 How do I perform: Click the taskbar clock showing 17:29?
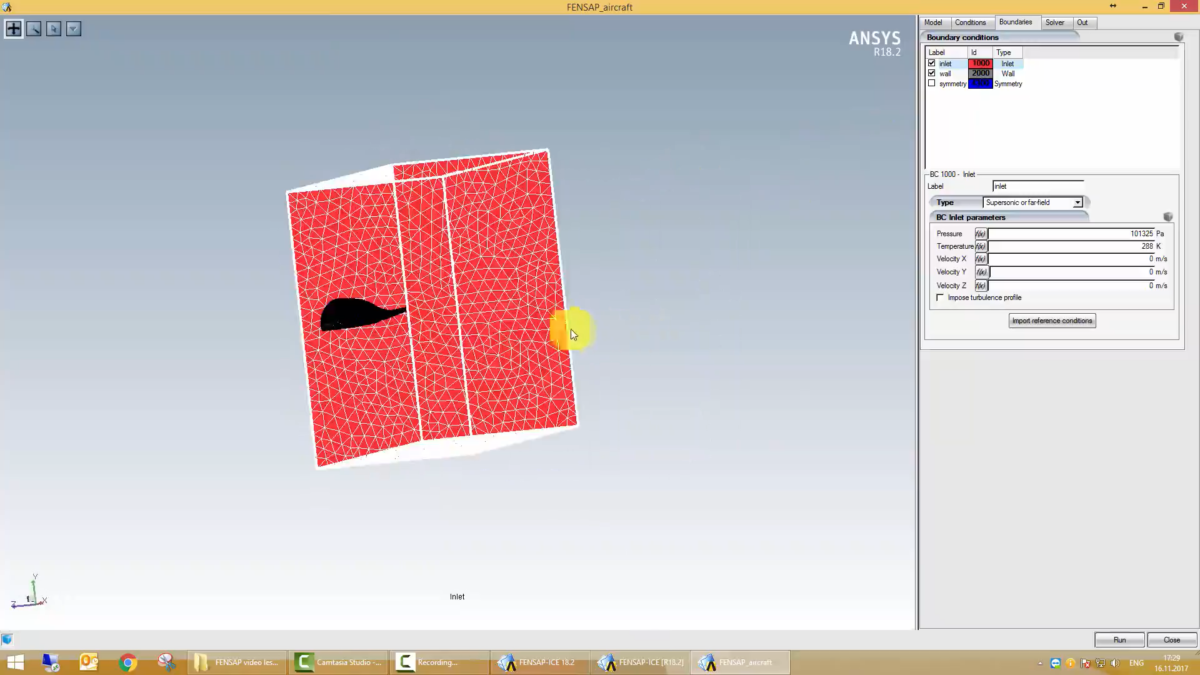1170,658
